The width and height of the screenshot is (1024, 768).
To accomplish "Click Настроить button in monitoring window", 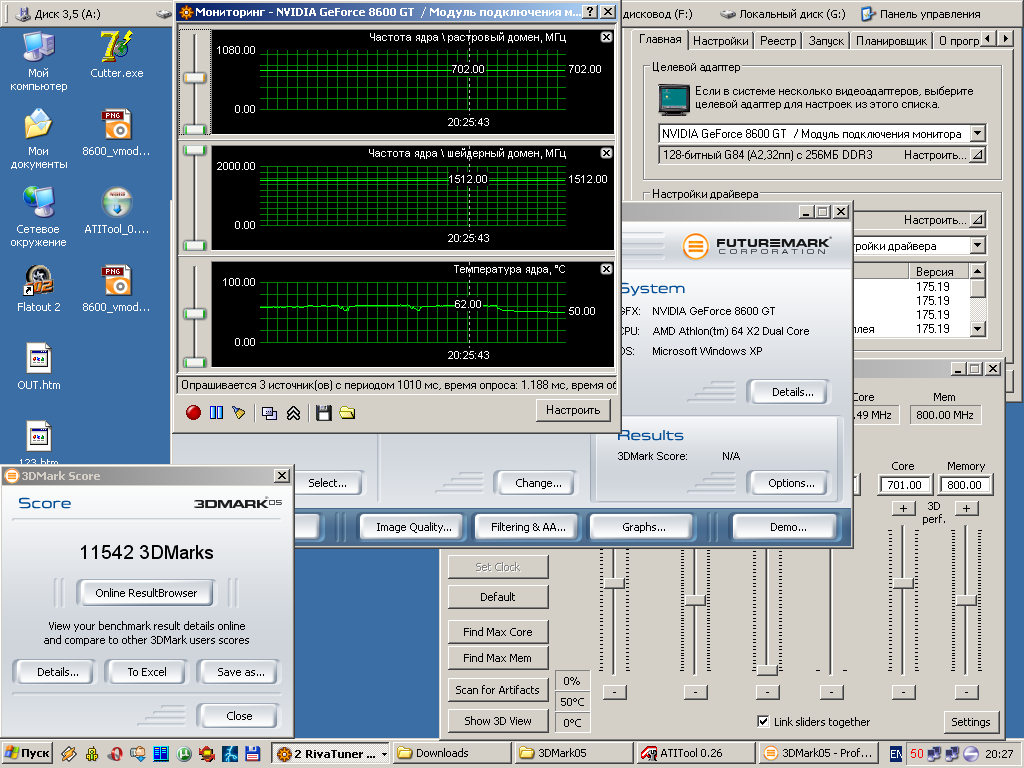I will [573, 410].
